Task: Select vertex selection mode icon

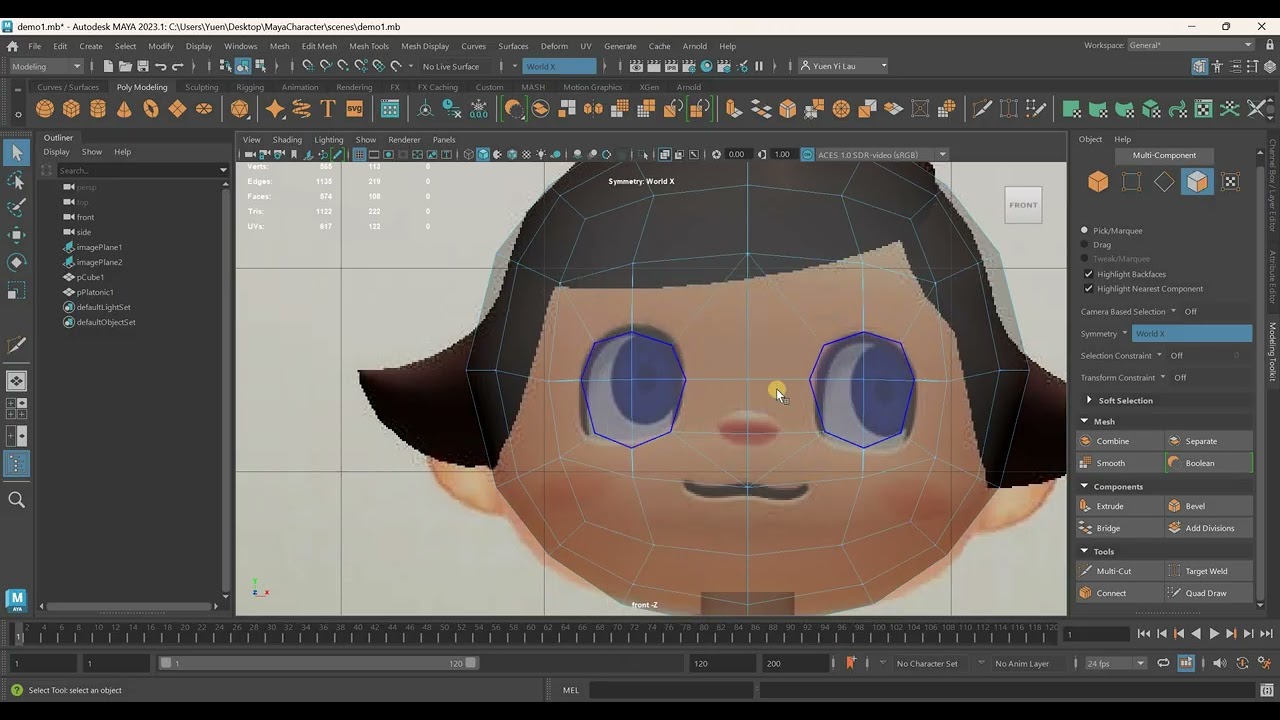Action: point(1131,181)
